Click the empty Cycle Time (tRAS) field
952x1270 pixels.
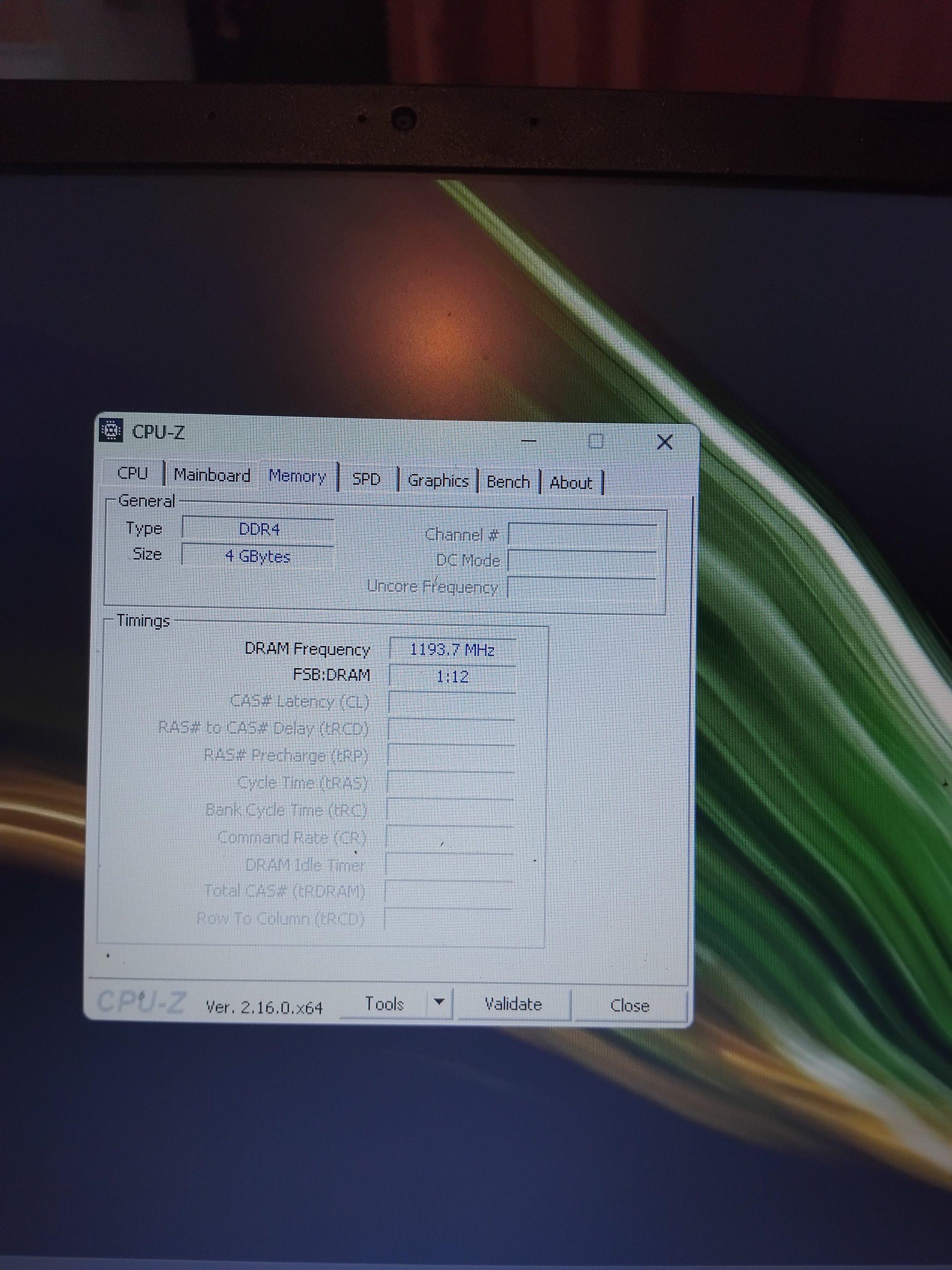pyautogui.click(x=450, y=783)
